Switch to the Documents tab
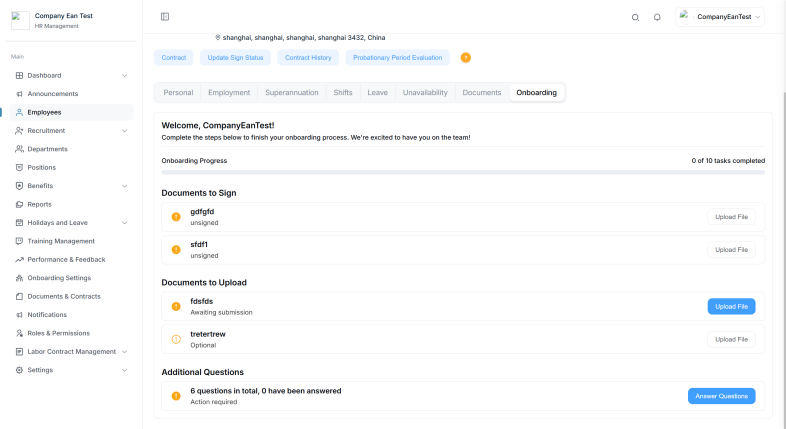This screenshot has width=786, height=429. (x=481, y=93)
